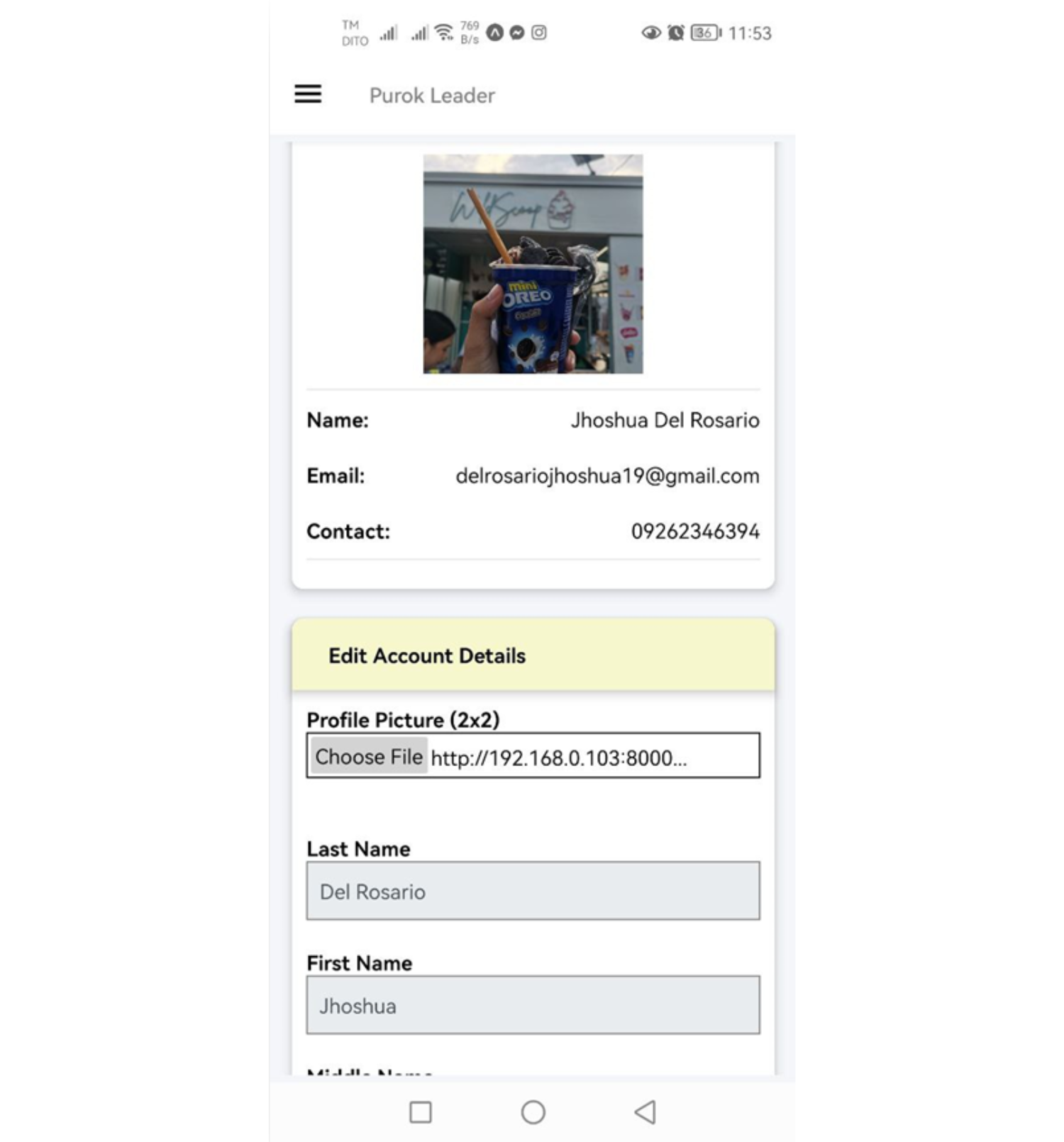Tap the eye comfort status icon
The height and width of the screenshot is (1142, 1064).
(x=651, y=33)
